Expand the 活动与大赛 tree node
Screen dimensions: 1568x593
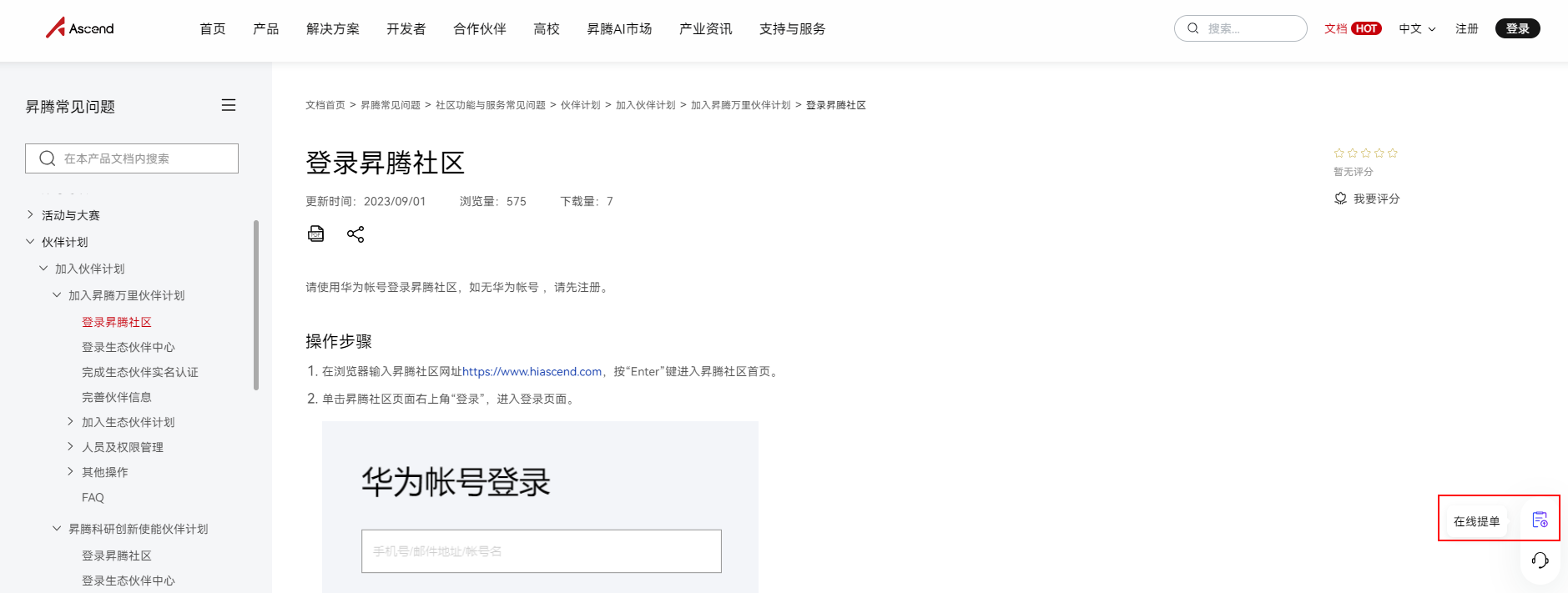(30, 215)
